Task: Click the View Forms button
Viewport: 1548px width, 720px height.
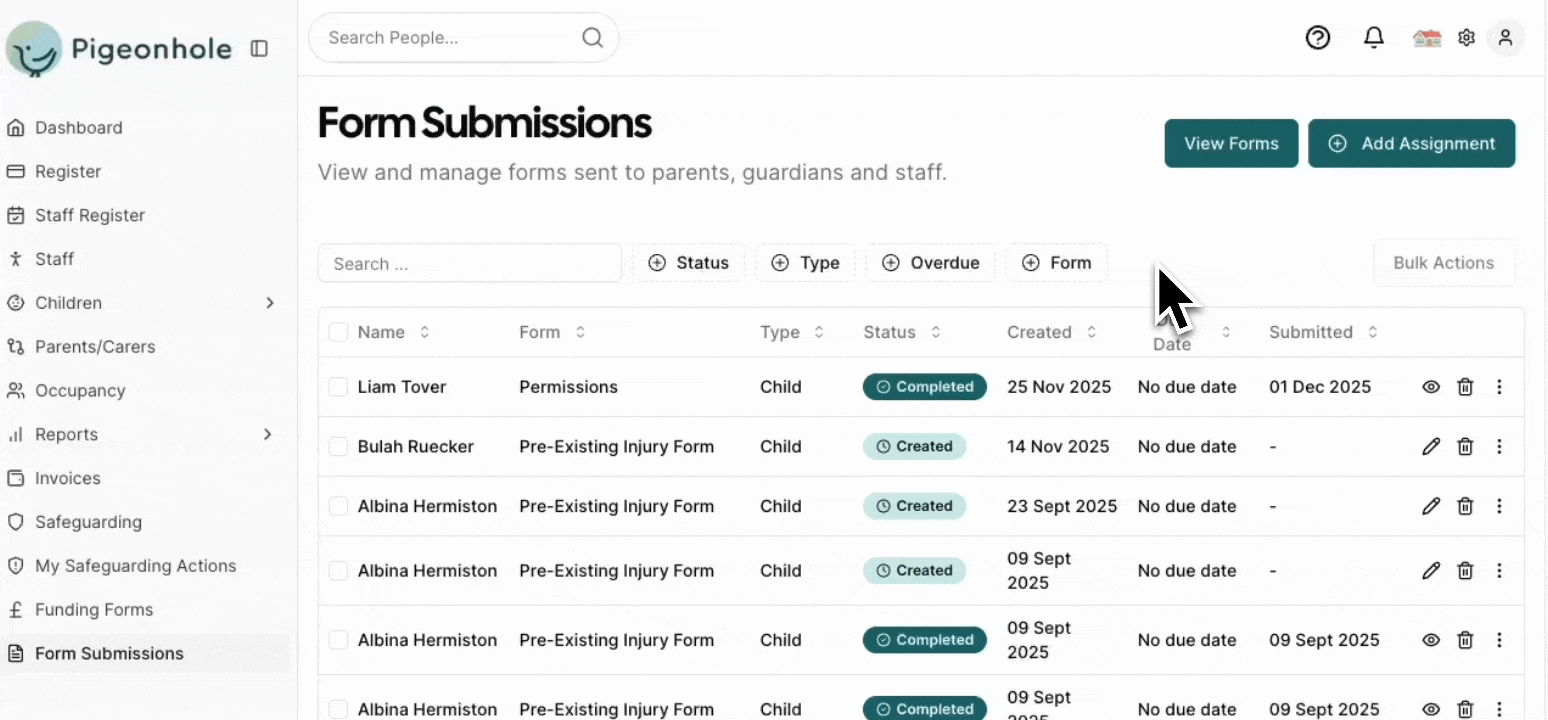Action: click(x=1231, y=143)
